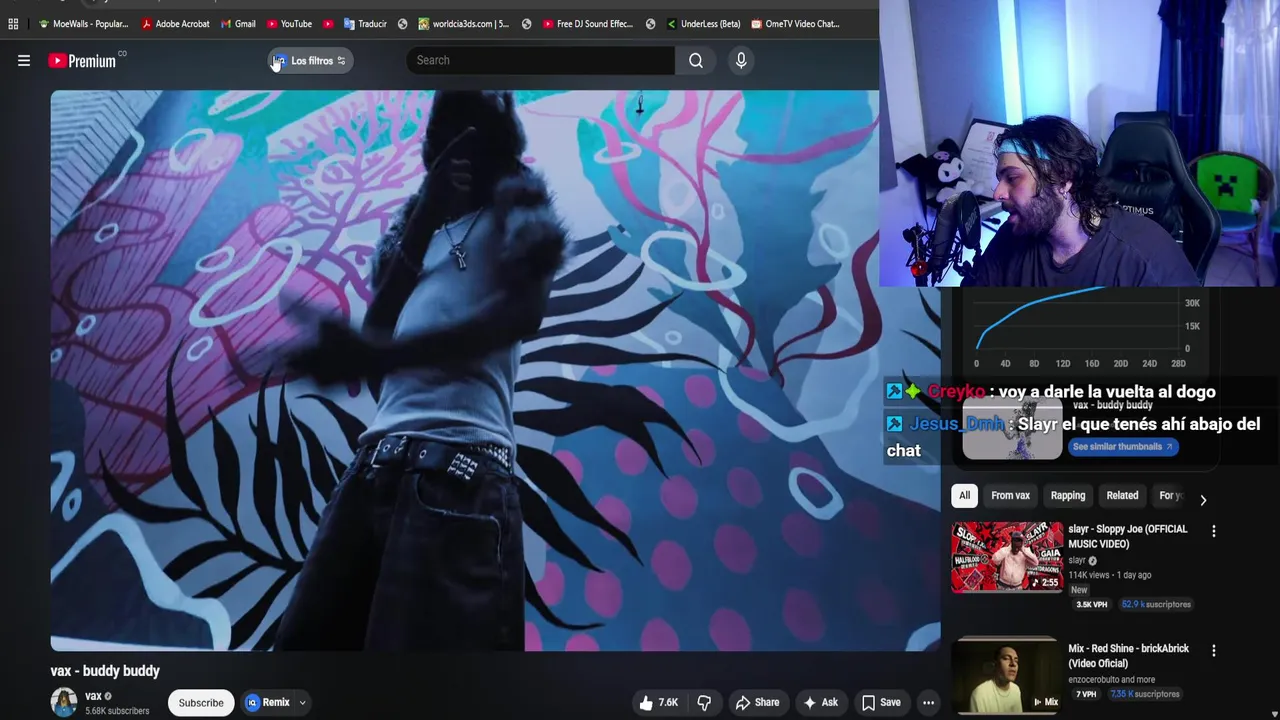Image resolution: width=1280 pixels, height=720 pixels.
Task: Open the UnderLess (Beta) bookmark
Action: (703, 24)
